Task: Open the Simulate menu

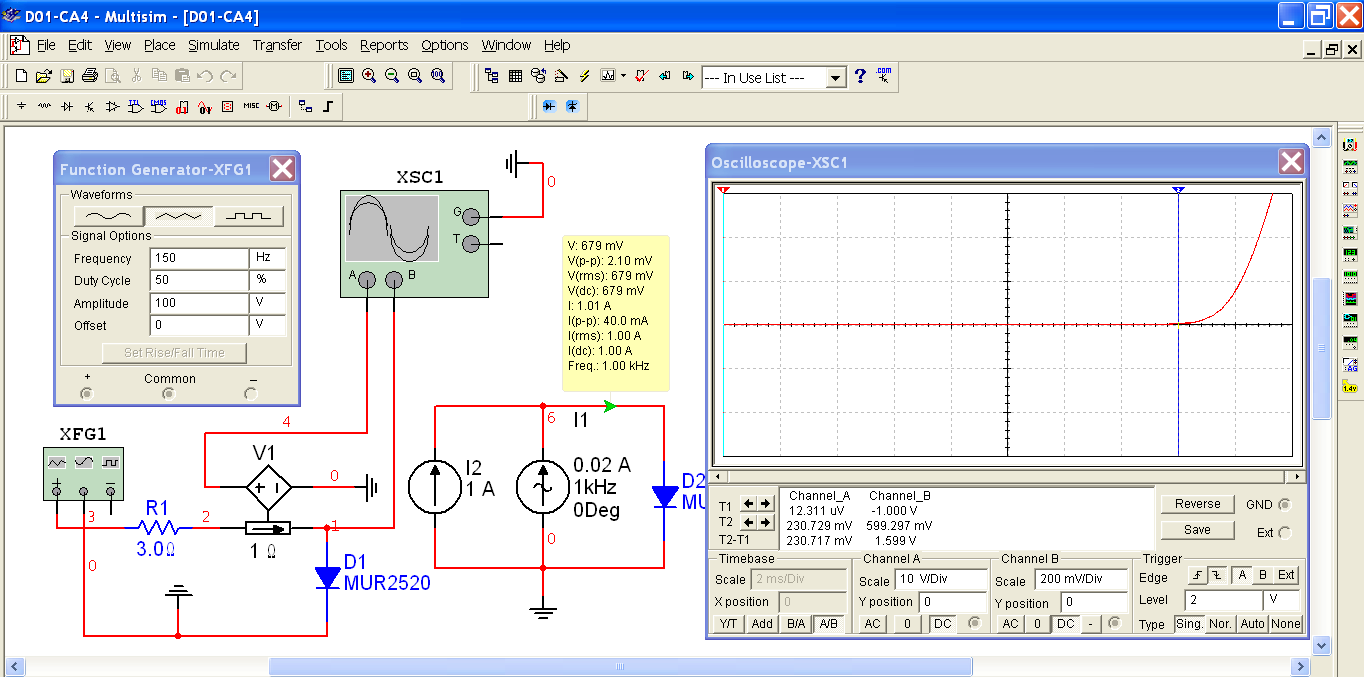Action: (x=214, y=45)
